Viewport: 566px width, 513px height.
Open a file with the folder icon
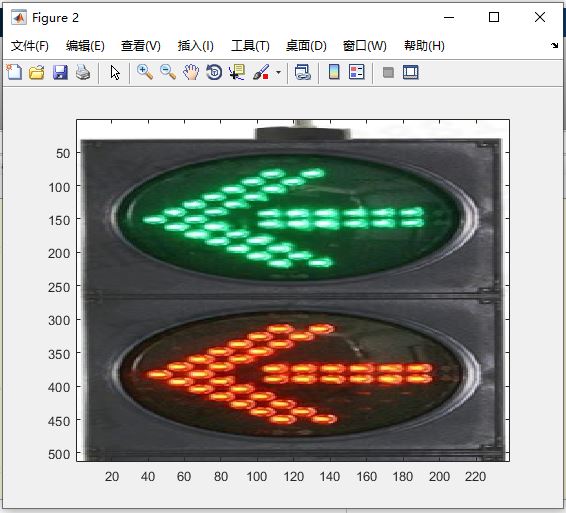tap(37, 72)
